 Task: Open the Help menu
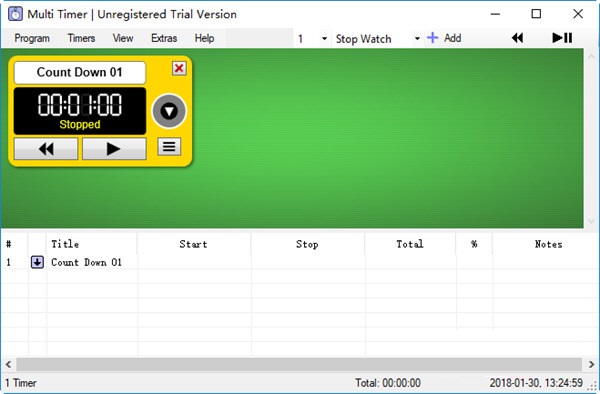[x=204, y=38]
